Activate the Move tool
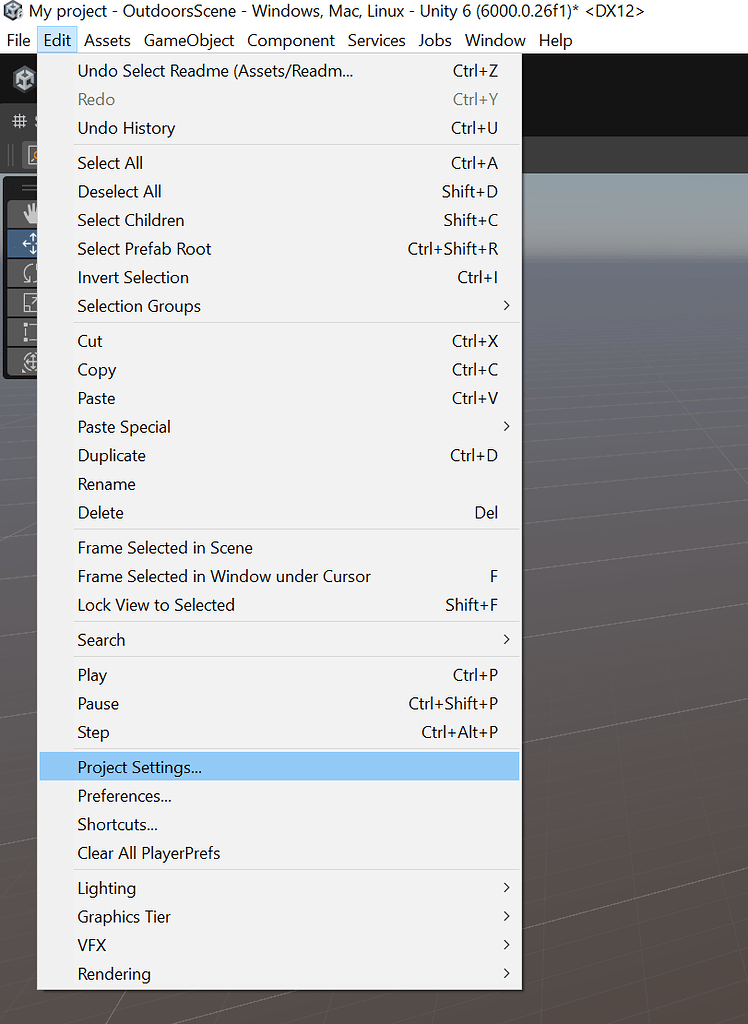This screenshot has height=1024, width=748. pos(22,243)
